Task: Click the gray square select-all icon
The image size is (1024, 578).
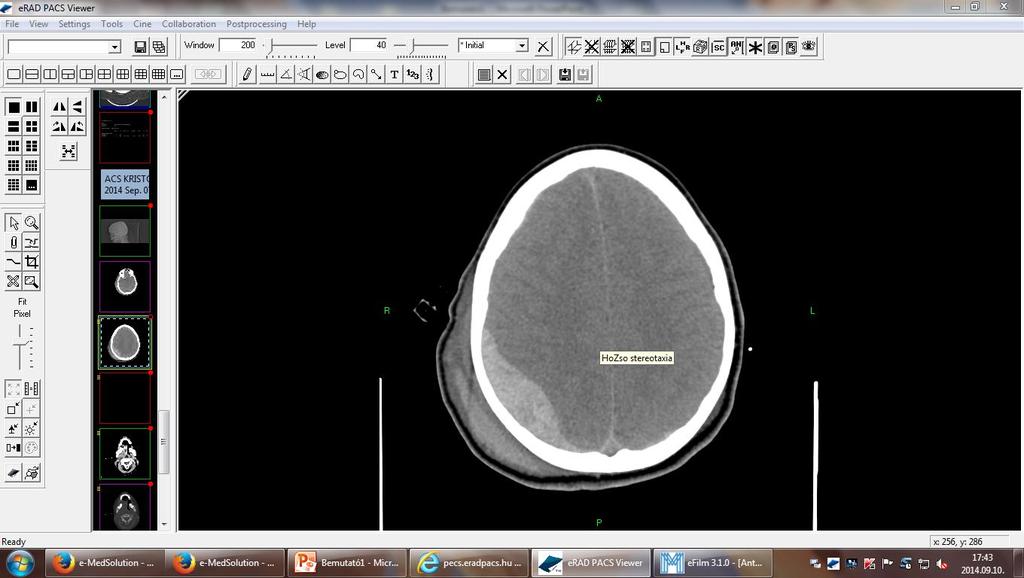Action: [x=484, y=74]
